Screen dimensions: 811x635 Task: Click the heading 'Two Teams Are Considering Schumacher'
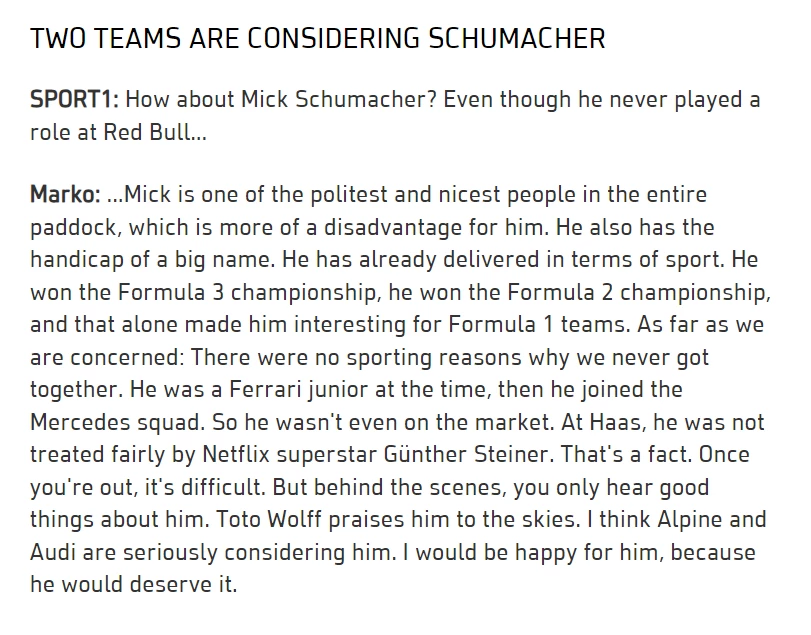tap(318, 39)
